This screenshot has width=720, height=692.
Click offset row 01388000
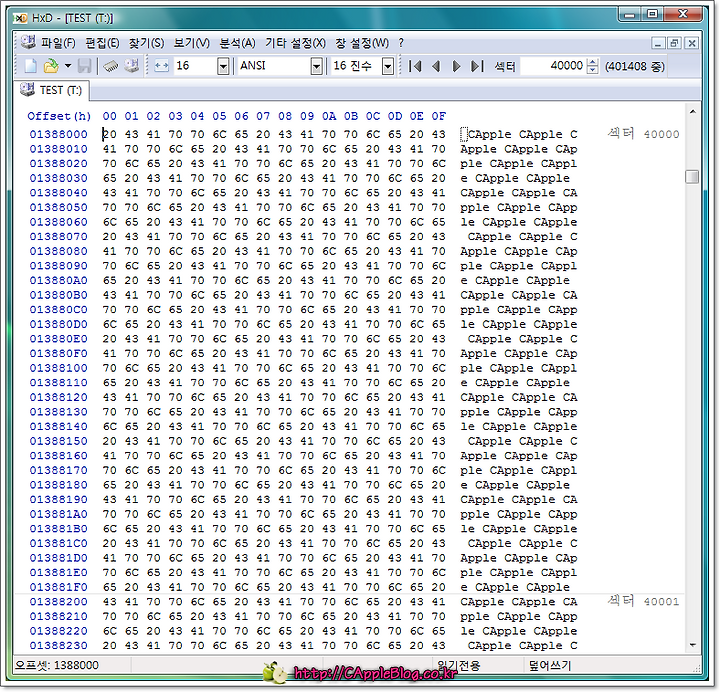tap(58, 135)
